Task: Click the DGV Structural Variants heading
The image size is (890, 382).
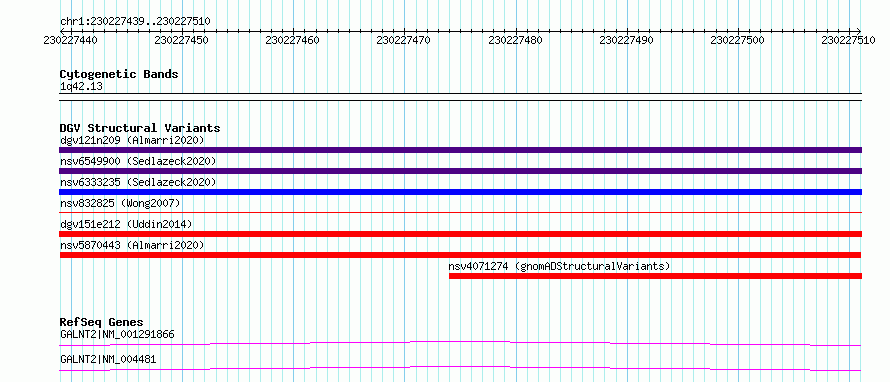Action: 140,128
